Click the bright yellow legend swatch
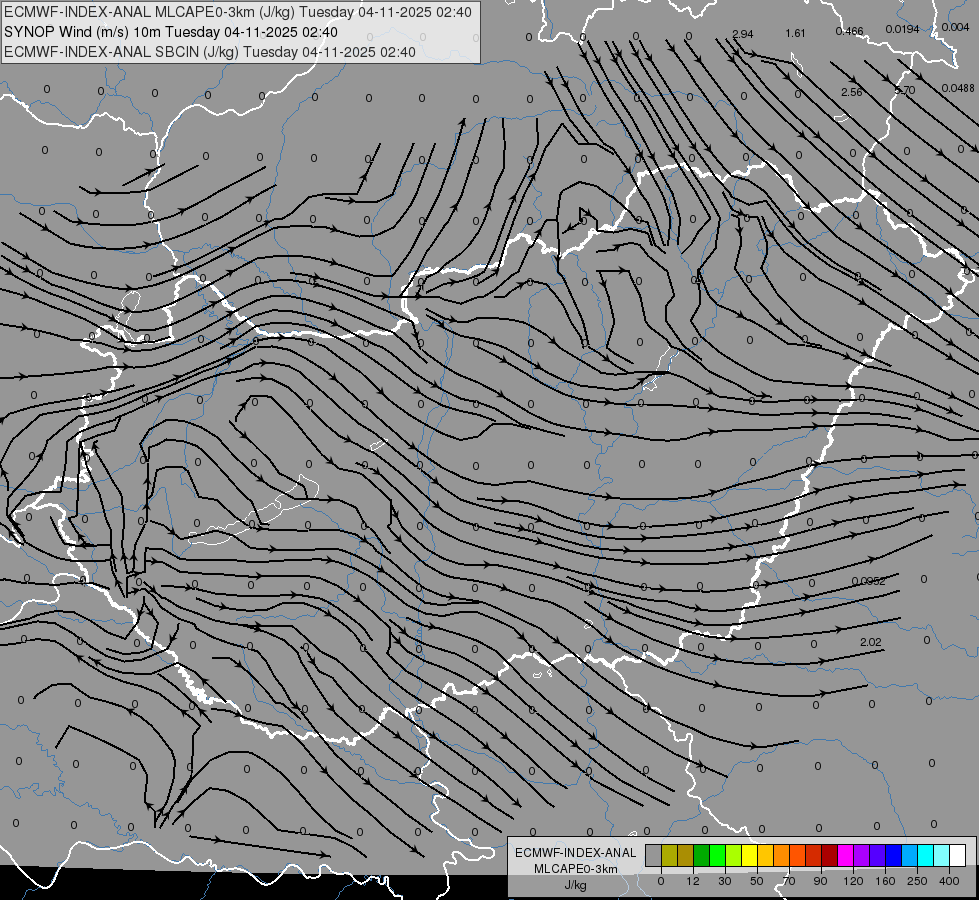 [x=749, y=855]
